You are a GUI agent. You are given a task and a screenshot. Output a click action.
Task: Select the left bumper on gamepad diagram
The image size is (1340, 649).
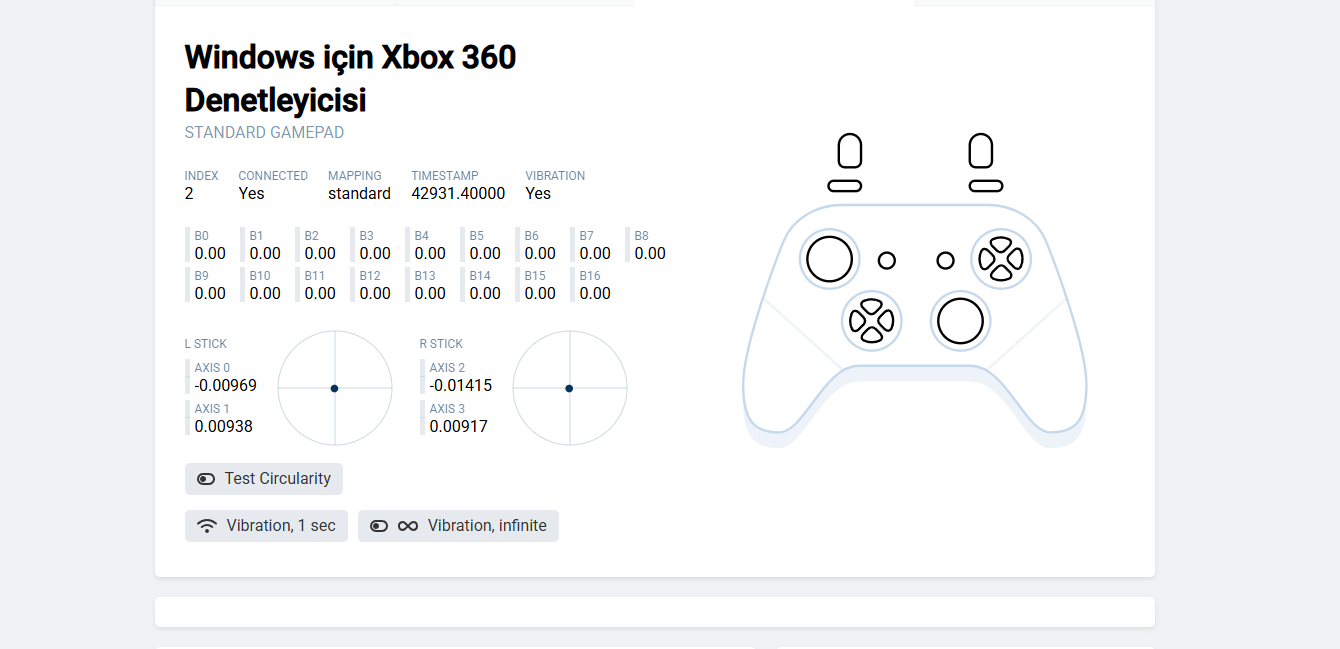(x=845, y=186)
